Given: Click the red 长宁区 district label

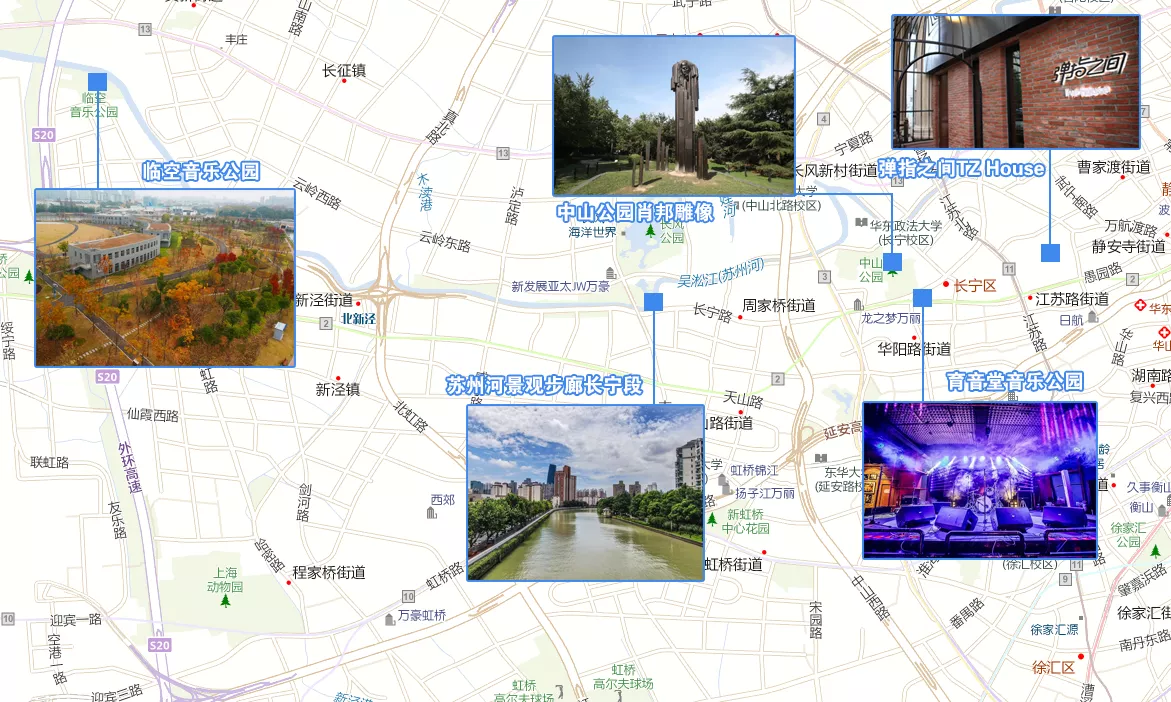Looking at the screenshot, I should [974, 286].
